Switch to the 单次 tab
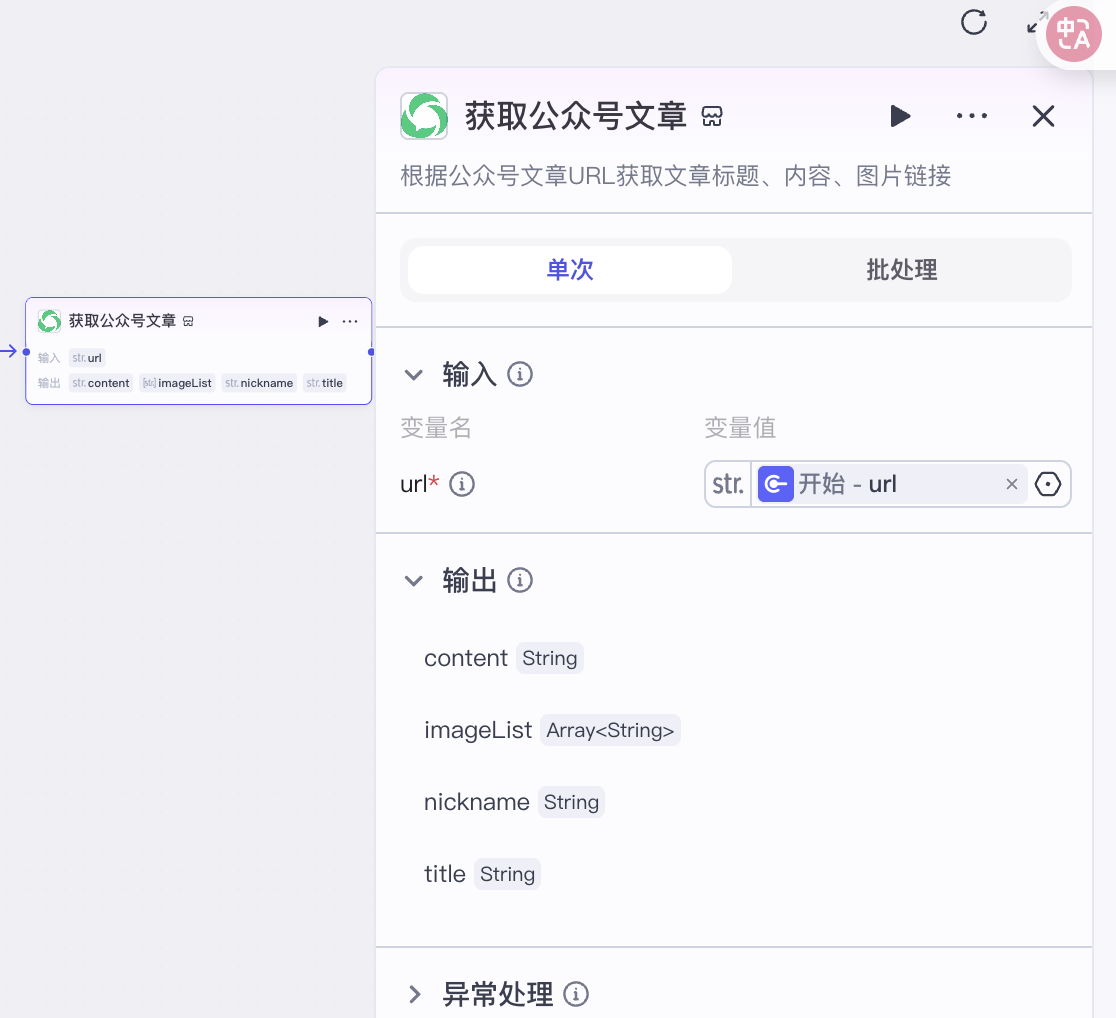The width and height of the screenshot is (1116, 1018). point(569,270)
